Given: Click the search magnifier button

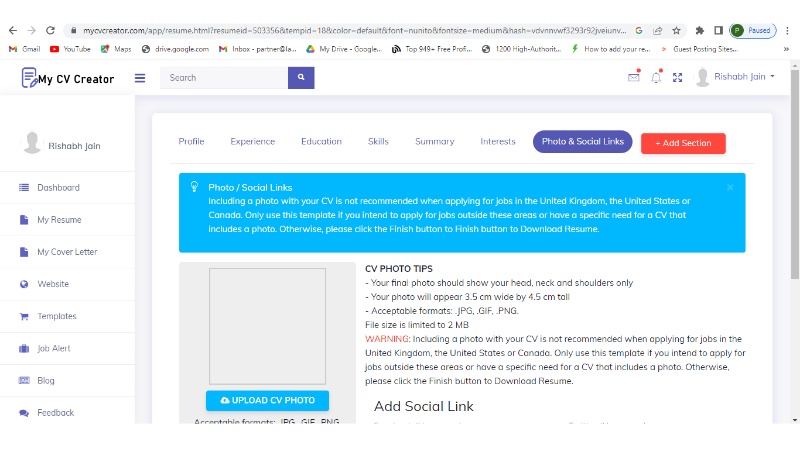Looking at the screenshot, I should pos(301,78).
